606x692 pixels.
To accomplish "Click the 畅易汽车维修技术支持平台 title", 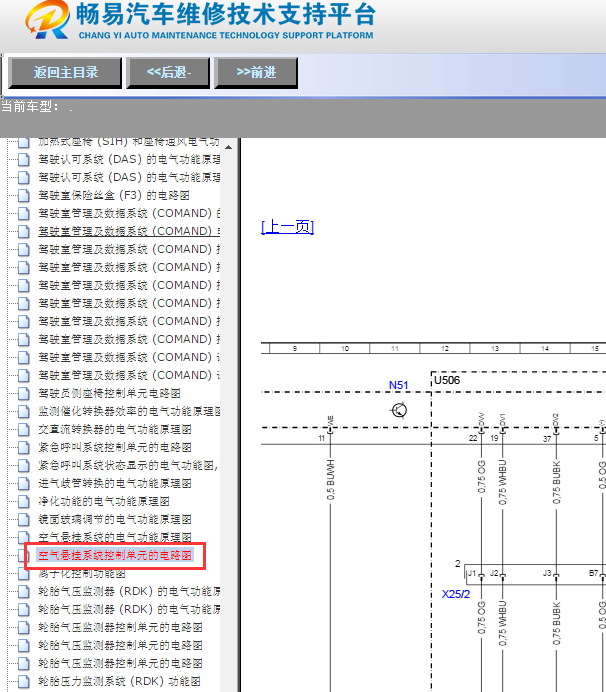I will click(x=226, y=14).
